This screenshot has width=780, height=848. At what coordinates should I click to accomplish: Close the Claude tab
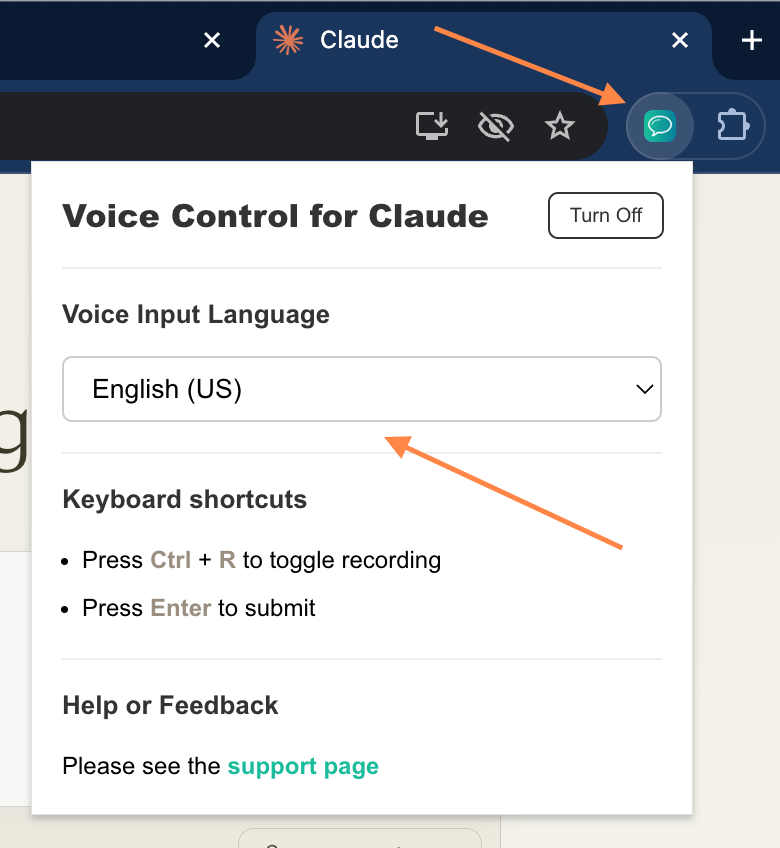pos(680,40)
